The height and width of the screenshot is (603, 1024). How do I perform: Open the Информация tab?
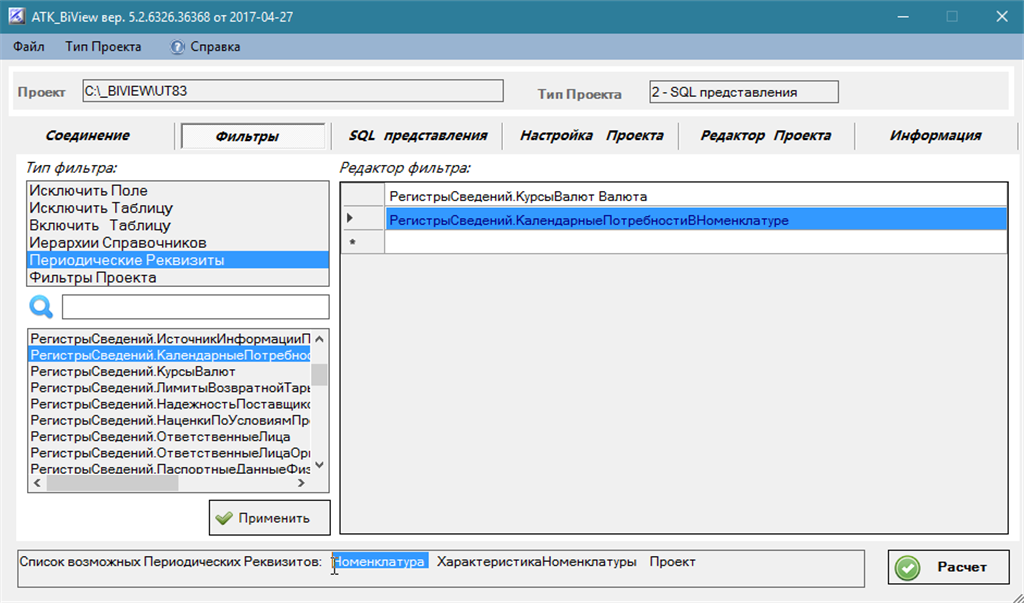(x=935, y=135)
